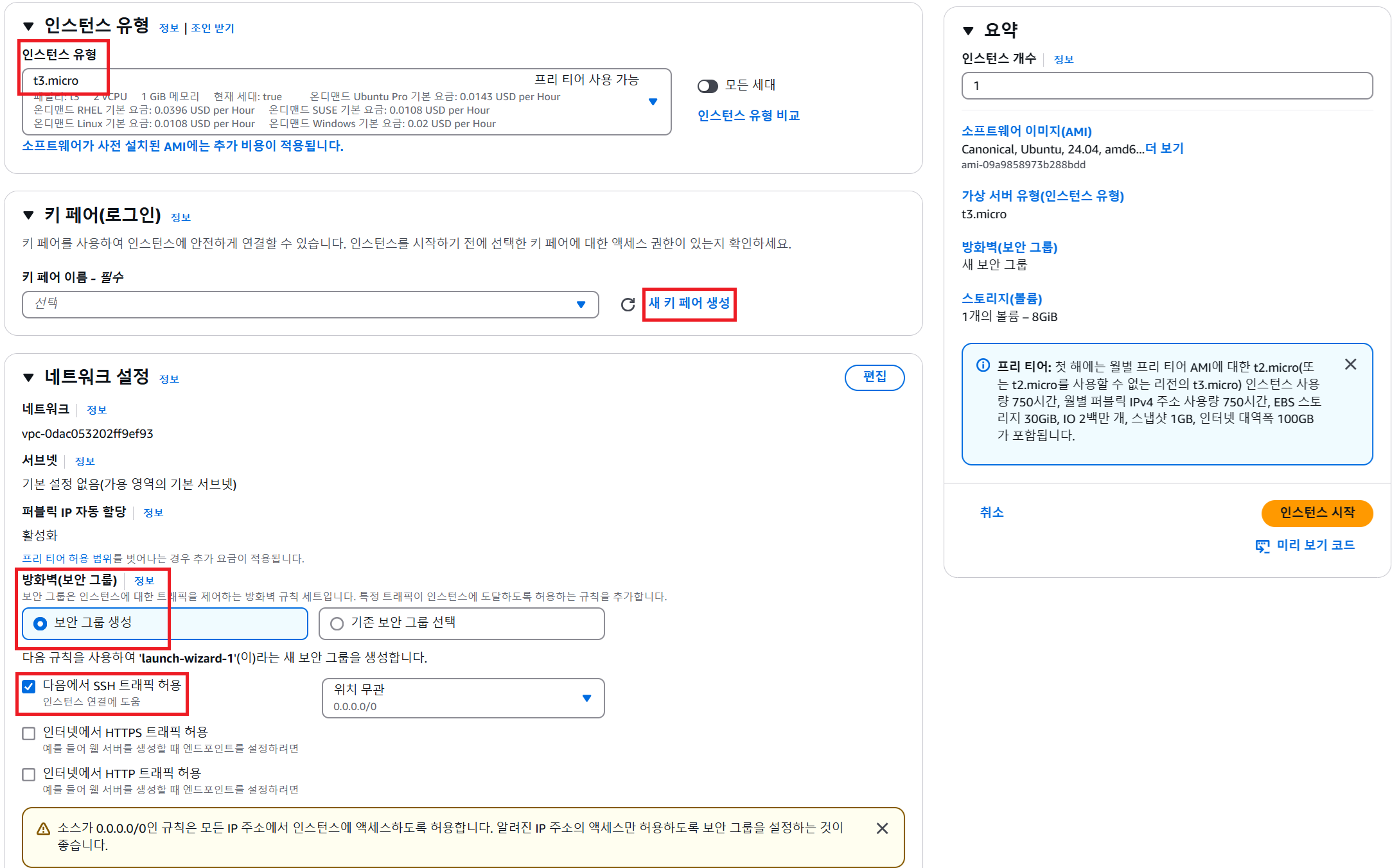
Task: Open the 위치 무관 source dropdown
Action: (x=462, y=698)
